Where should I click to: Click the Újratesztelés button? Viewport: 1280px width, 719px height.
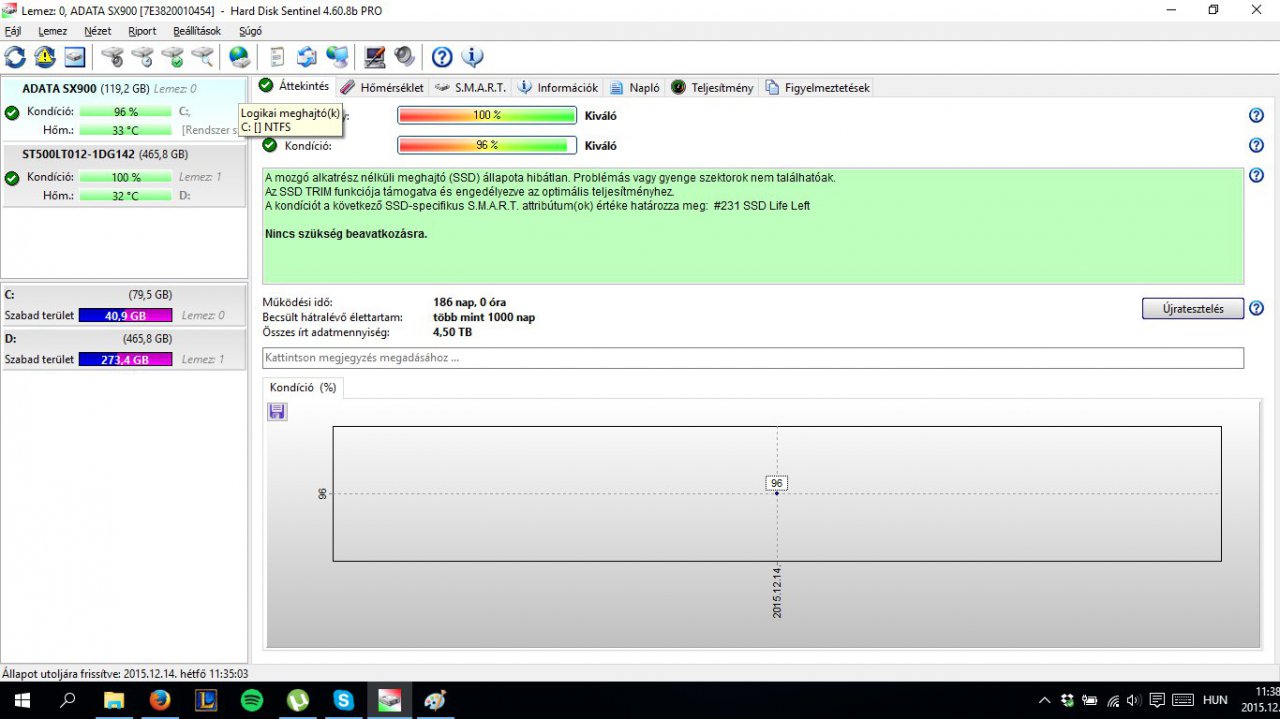[1193, 308]
